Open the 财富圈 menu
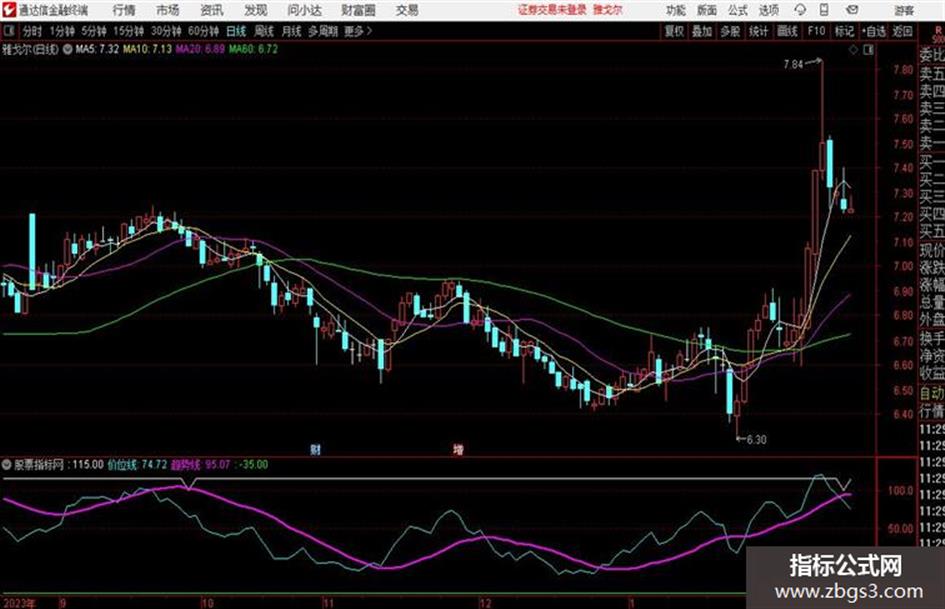This screenshot has width=945, height=609. click(x=358, y=10)
